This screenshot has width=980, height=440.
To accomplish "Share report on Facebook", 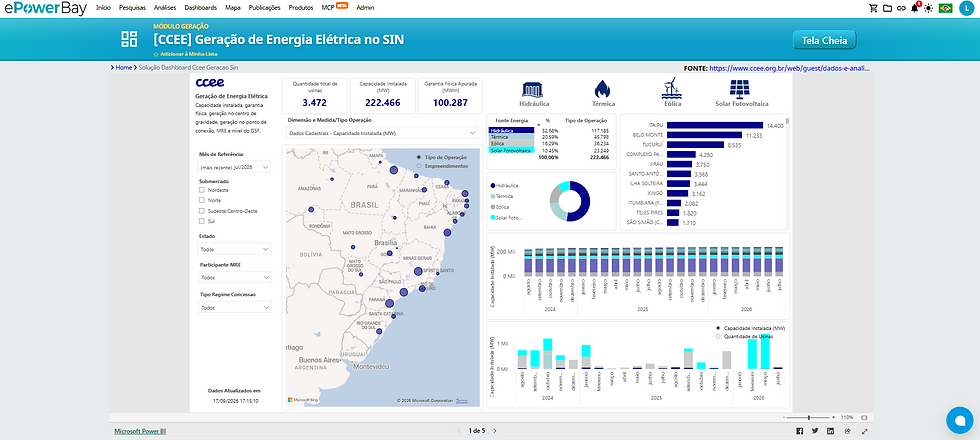I will click(x=799, y=431).
